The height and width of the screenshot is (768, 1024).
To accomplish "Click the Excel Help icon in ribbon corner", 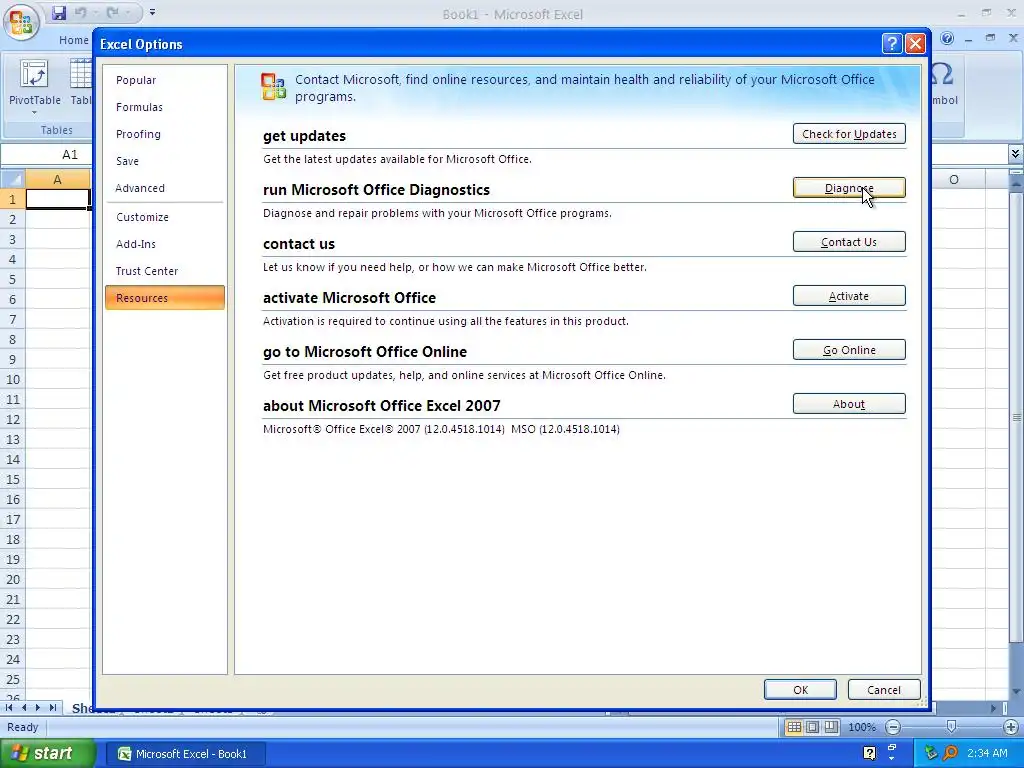I will click(947, 39).
